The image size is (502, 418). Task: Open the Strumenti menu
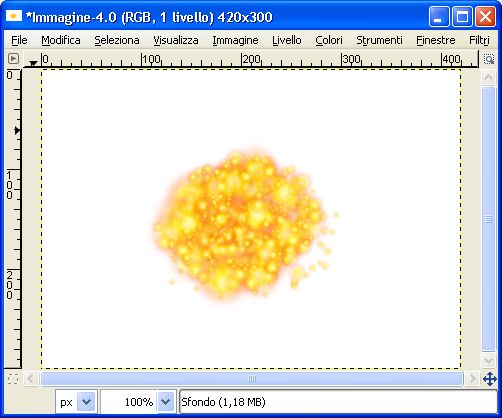(379, 40)
